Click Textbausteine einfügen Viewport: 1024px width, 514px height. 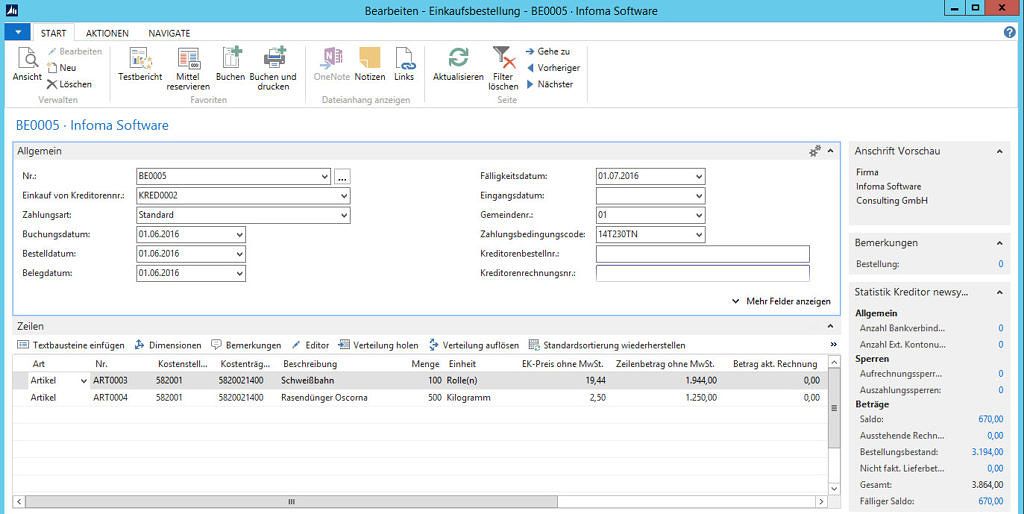tap(71, 345)
